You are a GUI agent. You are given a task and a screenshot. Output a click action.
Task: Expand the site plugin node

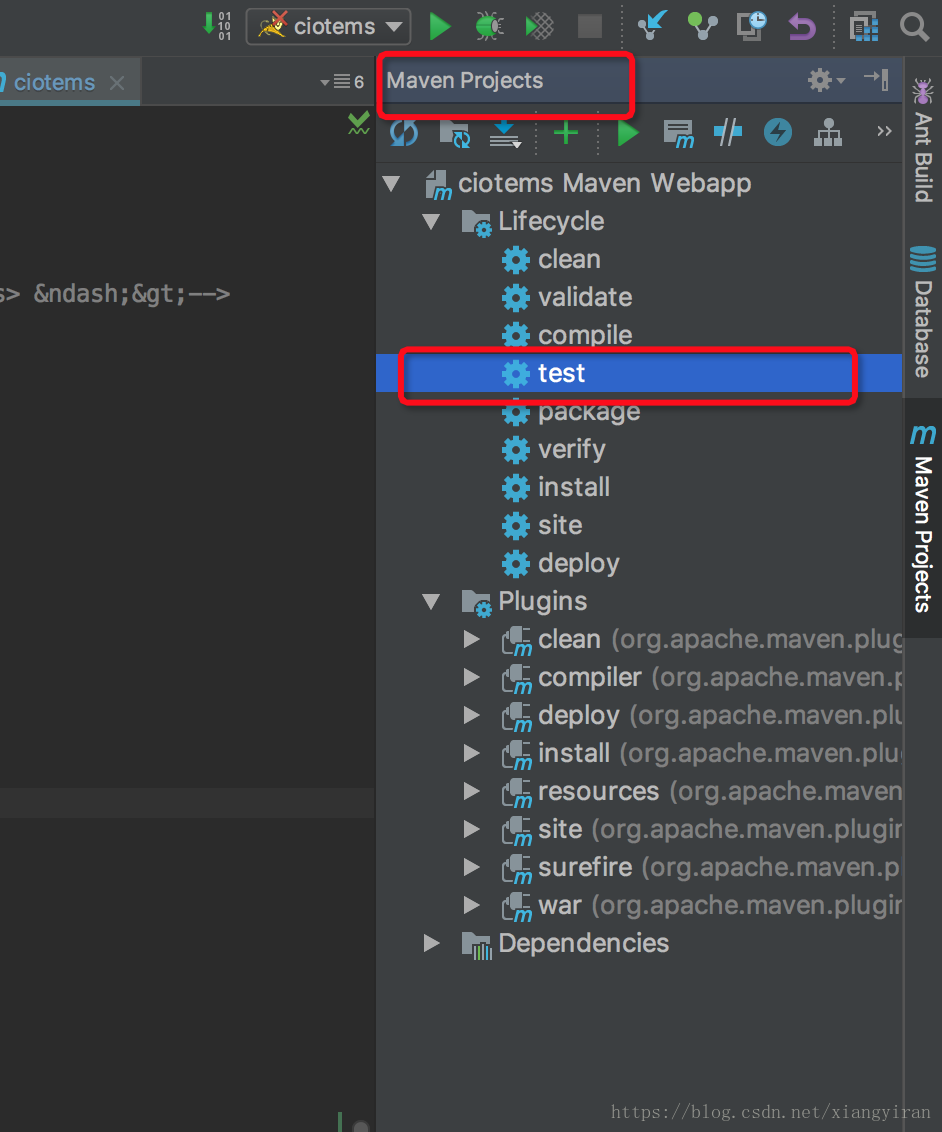(471, 829)
